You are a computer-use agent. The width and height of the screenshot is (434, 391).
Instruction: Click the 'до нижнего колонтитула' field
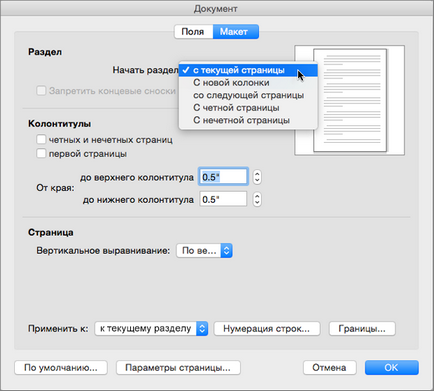coord(223,199)
